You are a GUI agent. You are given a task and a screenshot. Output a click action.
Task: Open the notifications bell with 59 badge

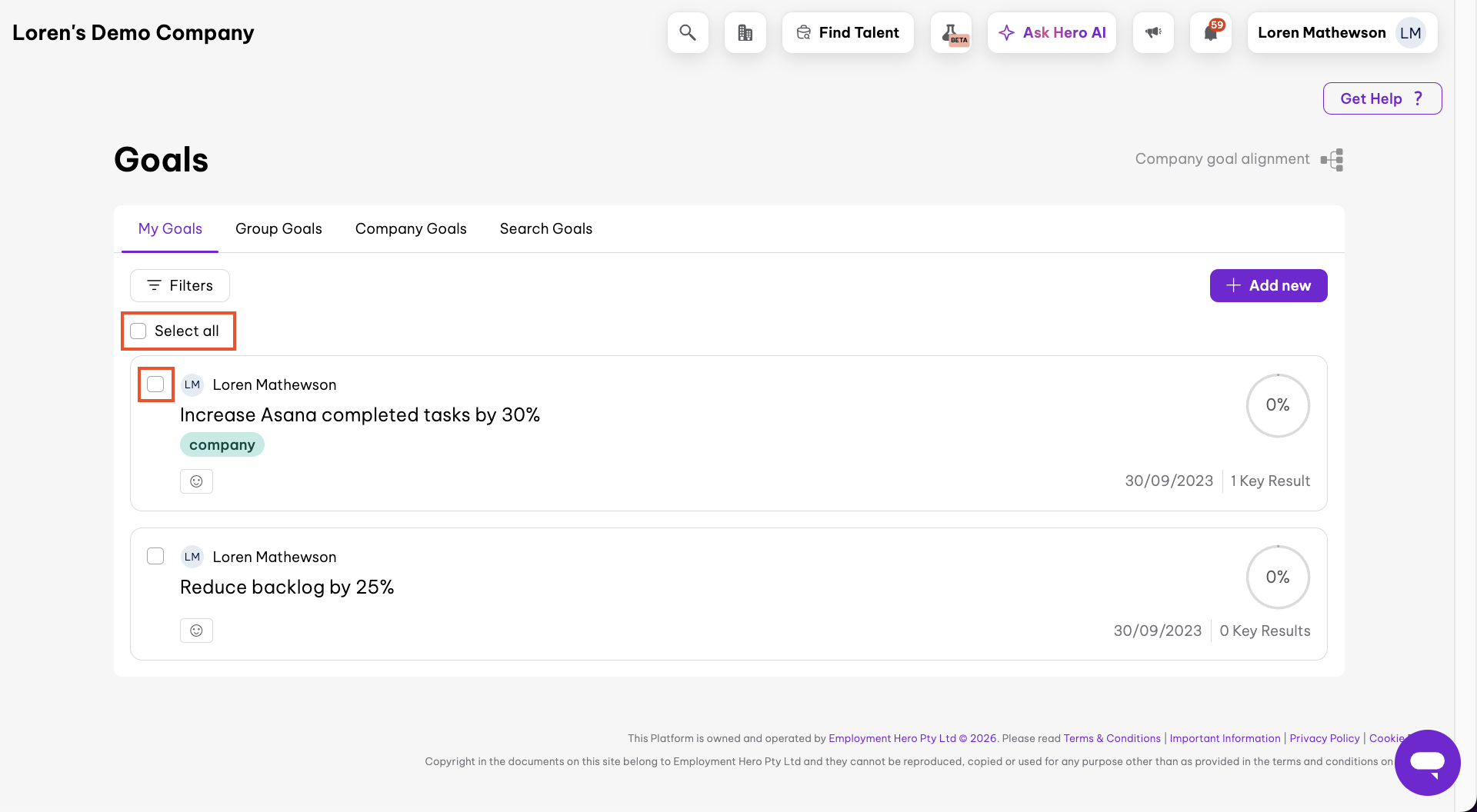tap(1210, 33)
